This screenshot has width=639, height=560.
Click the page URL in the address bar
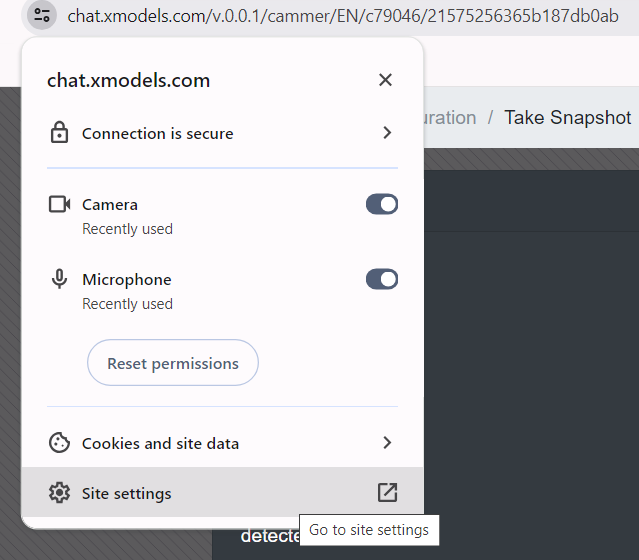(x=343, y=16)
